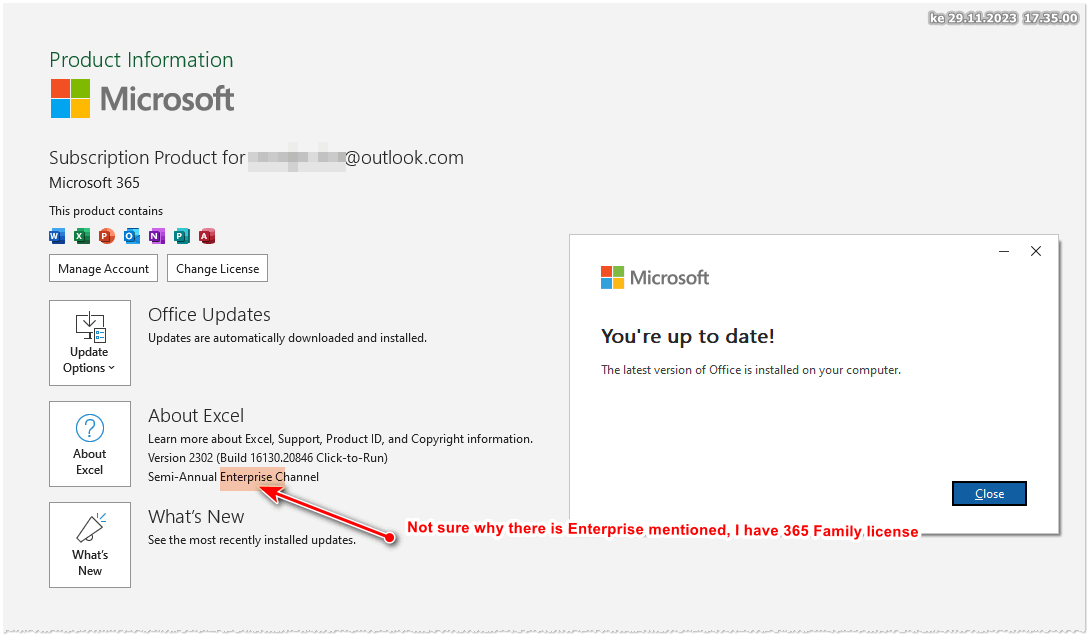Open the About Excel dialog

pyautogui.click(x=90, y=444)
